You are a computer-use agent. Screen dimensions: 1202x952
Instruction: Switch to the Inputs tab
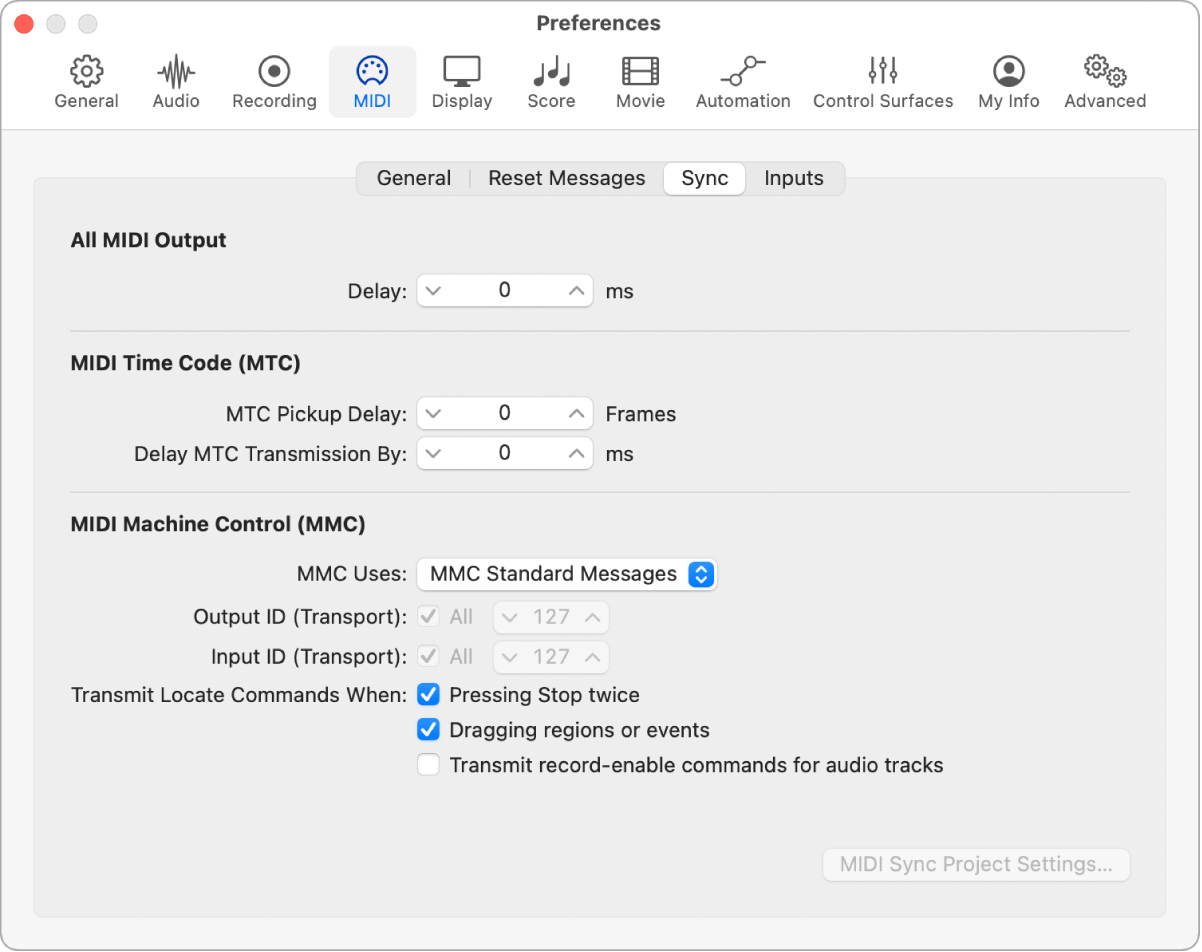tap(794, 178)
